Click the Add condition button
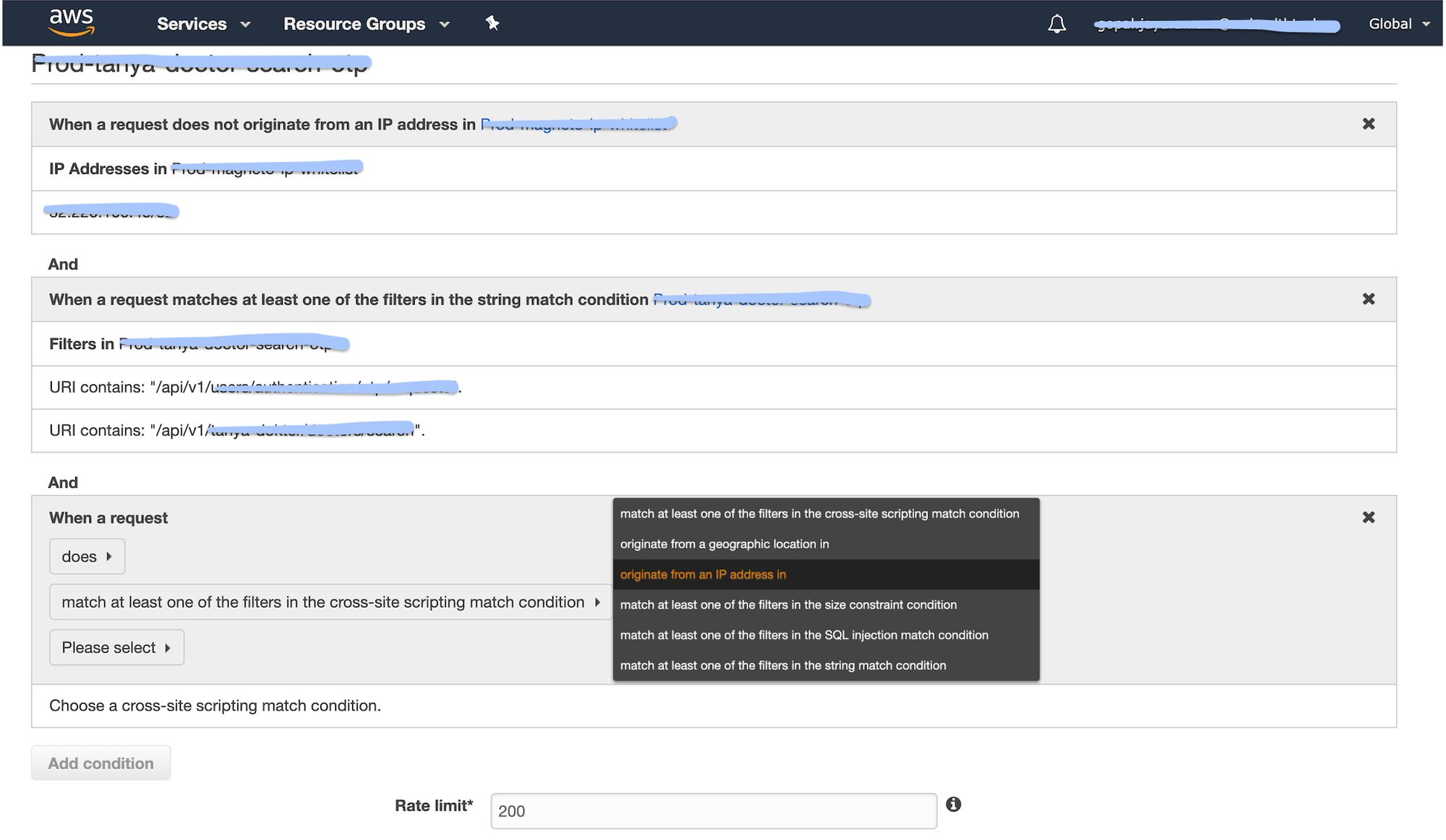This screenshot has width=1446, height=840. tap(100, 763)
